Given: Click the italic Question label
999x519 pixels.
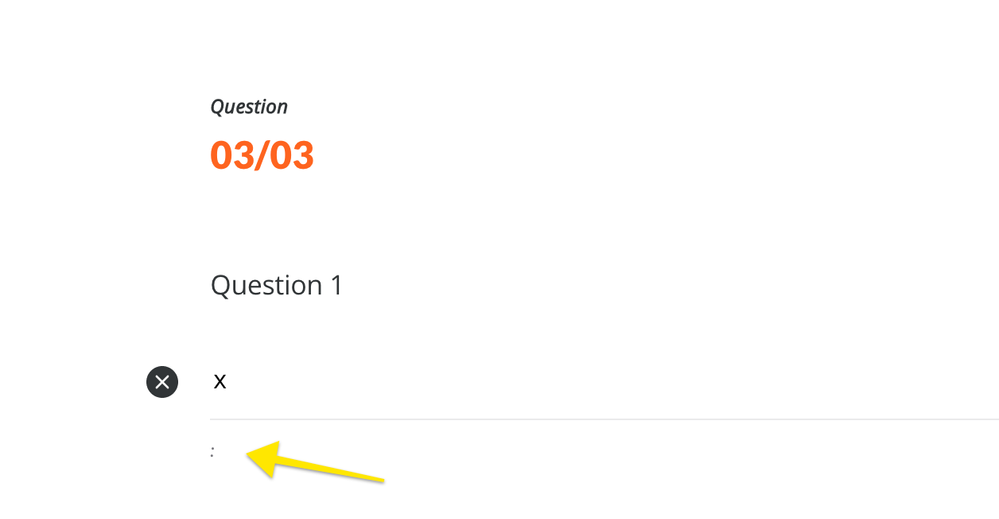Looking at the screenshot, I should pyautogui.click(x=249, y=107).
